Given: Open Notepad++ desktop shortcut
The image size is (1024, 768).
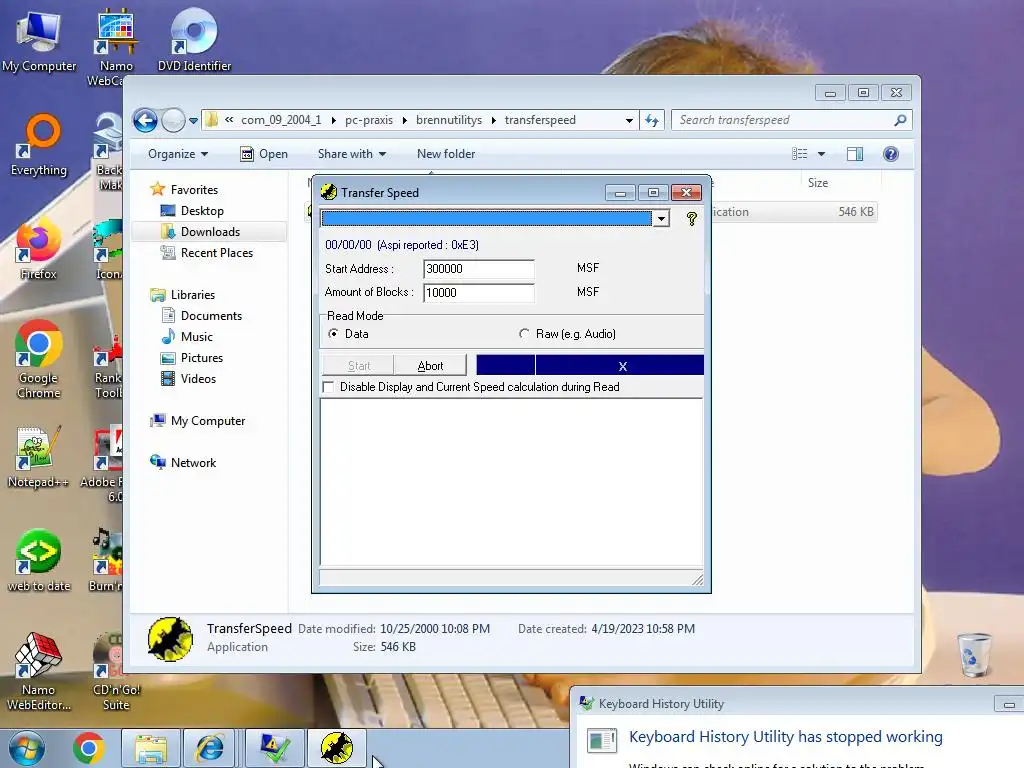Looking at the screenshot, I should (39, 457).
